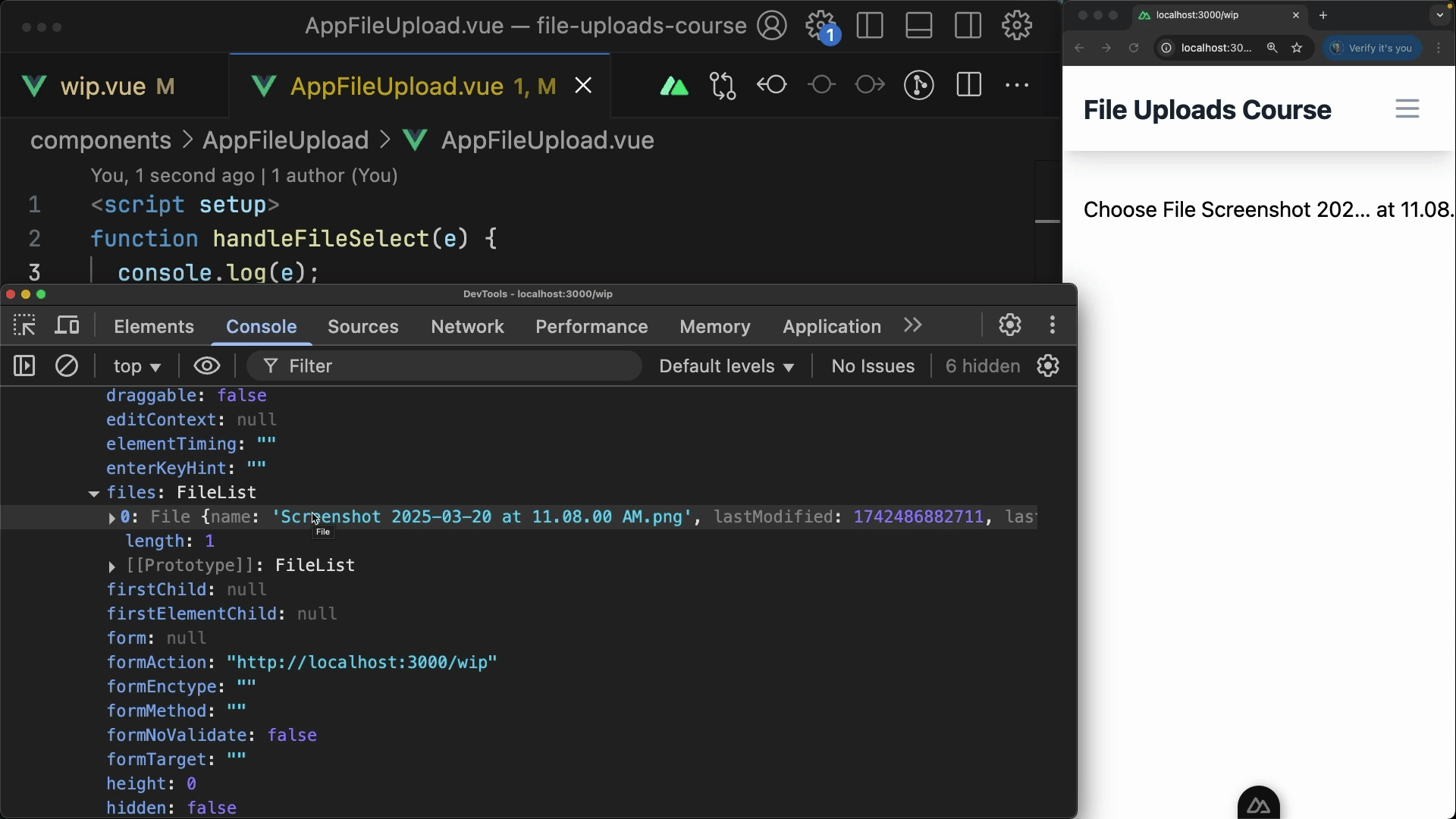The width and height of the screenshot is (1456, 819).
Task: Go to next change arrow icon
Action: click(870, 85)
